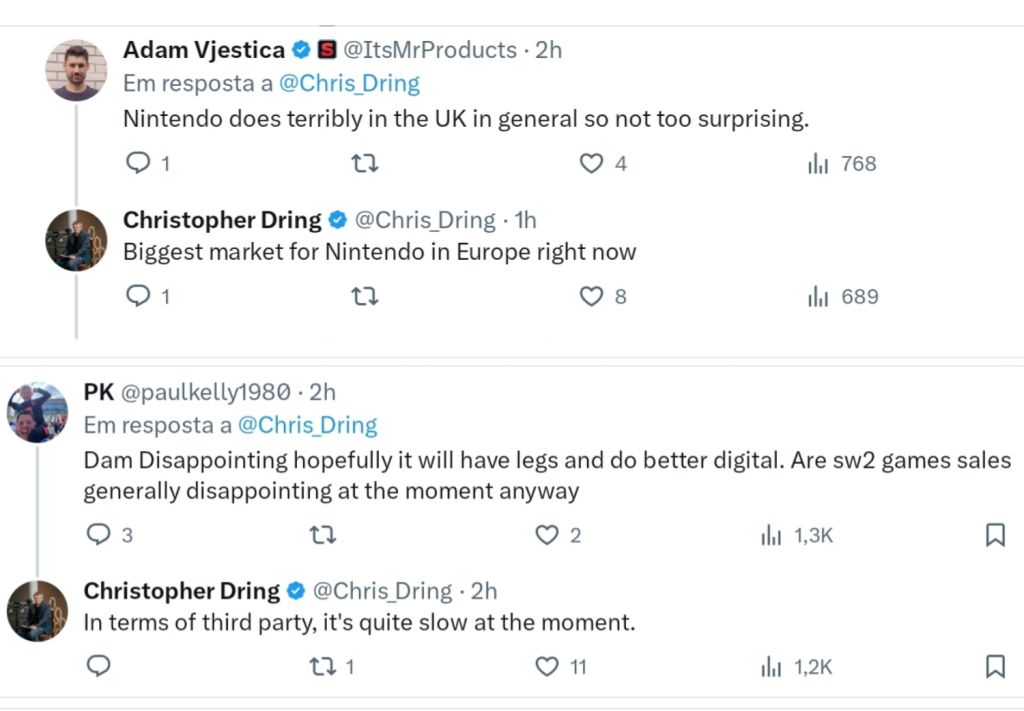The height and width of the screenshot is (711, 1024).
Task: Open @Chris_Dring mention in Adam's reply
Action: click(349, 84)
